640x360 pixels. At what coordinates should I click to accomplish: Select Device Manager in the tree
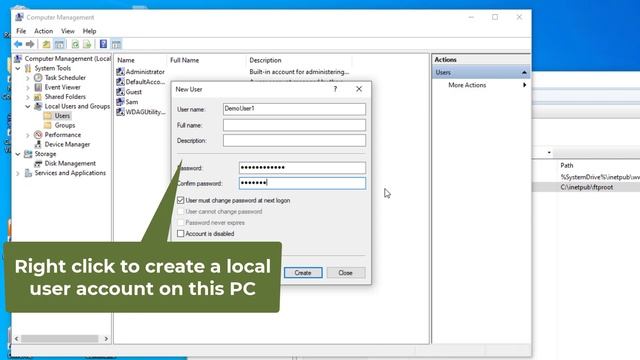coord(67,144)
